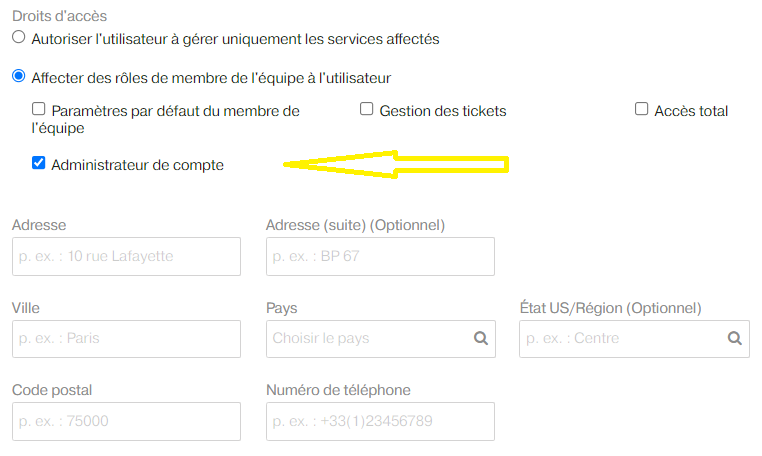Viewport: 762px width, 456px height.
Task: Uncheck Administrateur de compte
Action: (x=38, y=163)
